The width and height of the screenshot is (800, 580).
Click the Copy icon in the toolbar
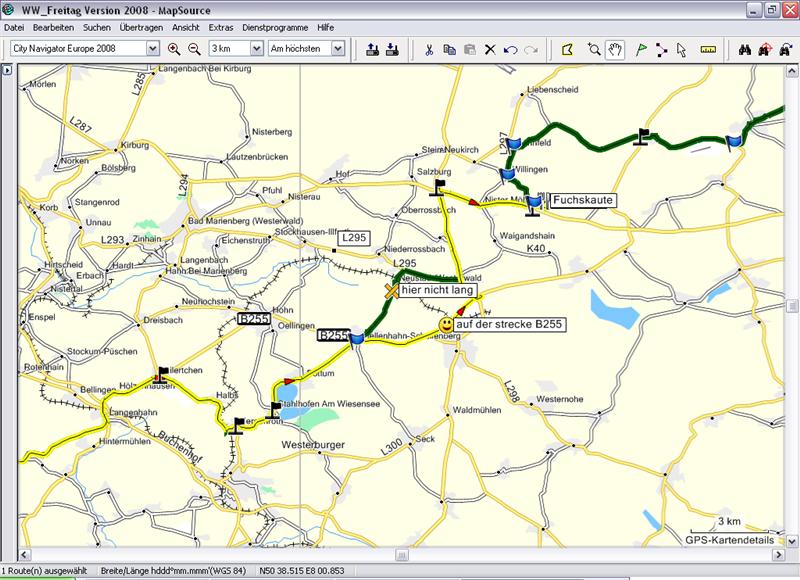click(x=449, y=49)
